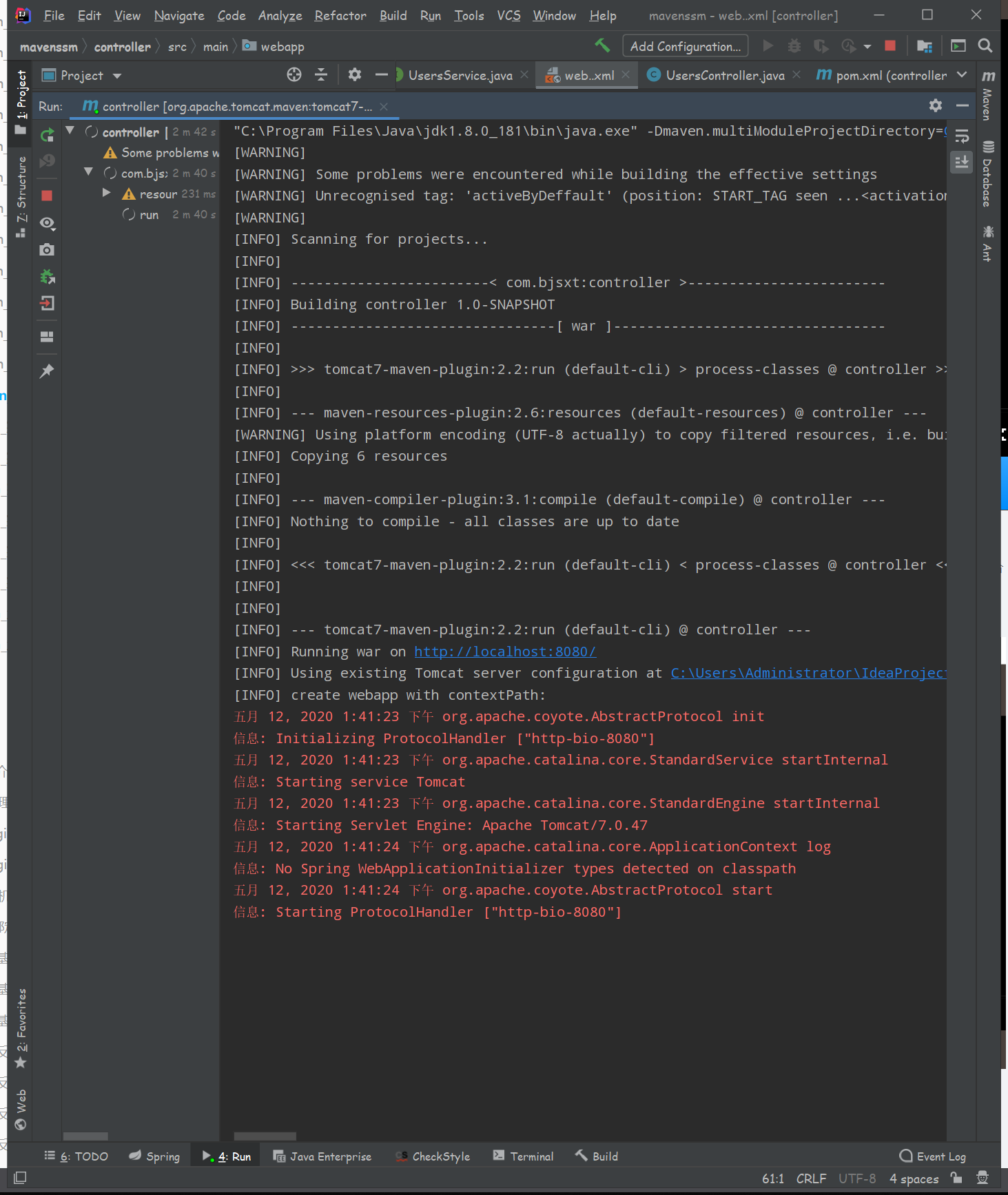Image resolution: width=1008 pixels, height=1195 pixels.
Task: Open the Spring tool window button
Action: tap(154, 1156)
